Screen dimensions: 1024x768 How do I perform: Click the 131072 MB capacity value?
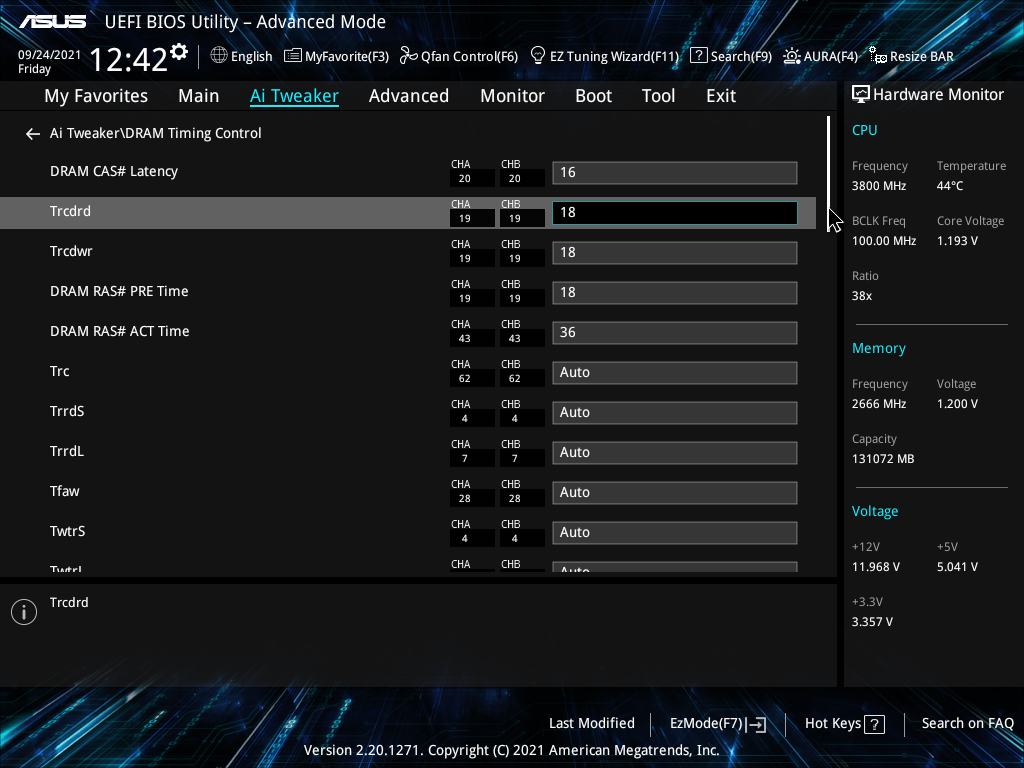[883, 459]
